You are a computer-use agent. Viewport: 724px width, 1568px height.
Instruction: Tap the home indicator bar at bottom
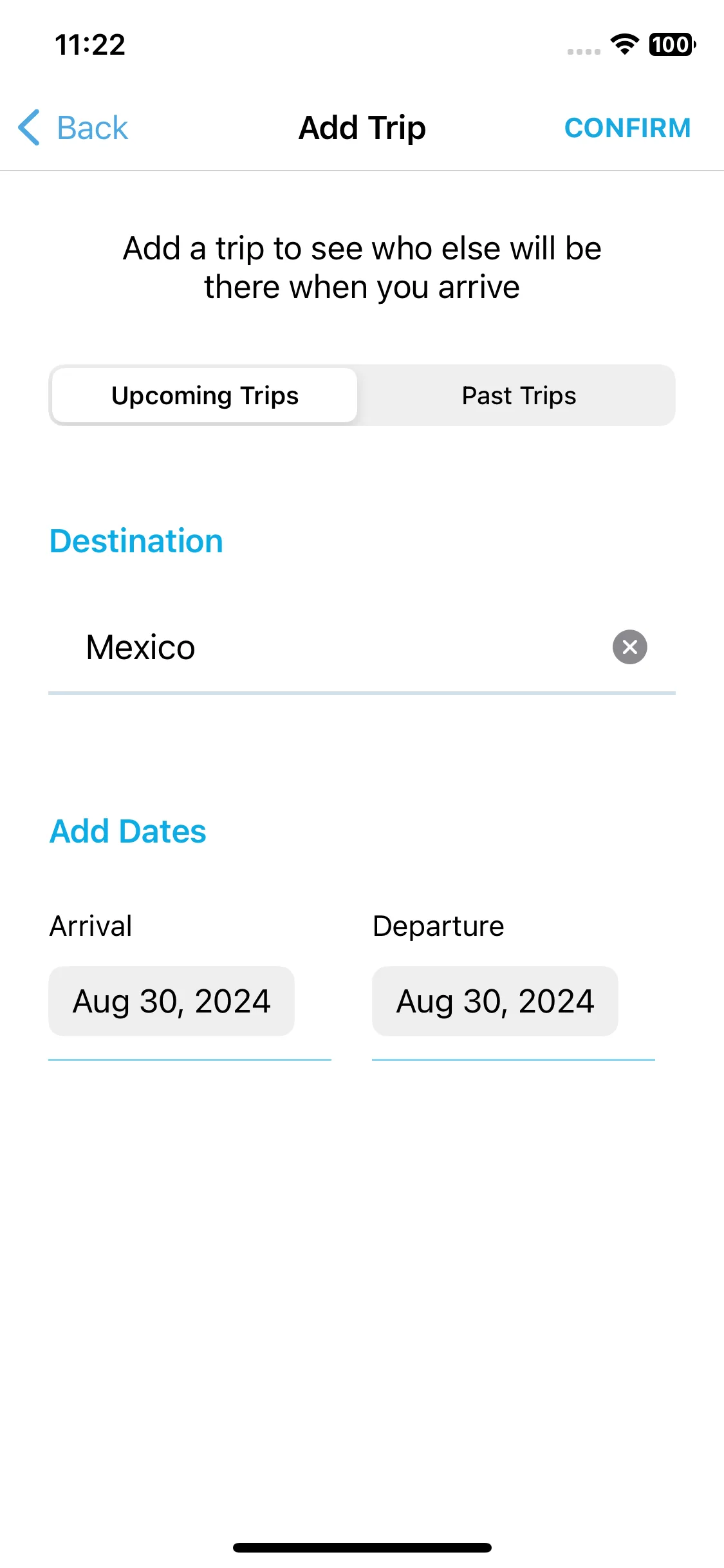[362, 1547]
